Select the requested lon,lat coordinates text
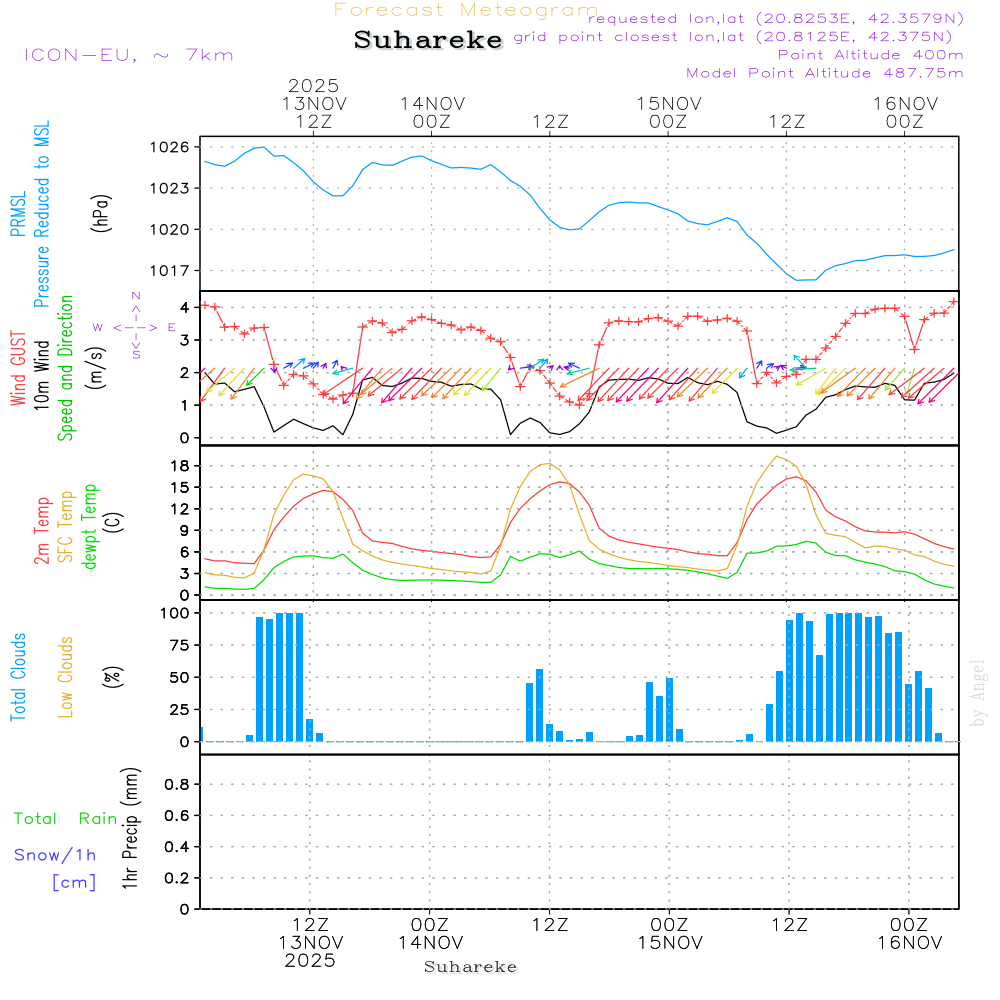 coord(775,18)
